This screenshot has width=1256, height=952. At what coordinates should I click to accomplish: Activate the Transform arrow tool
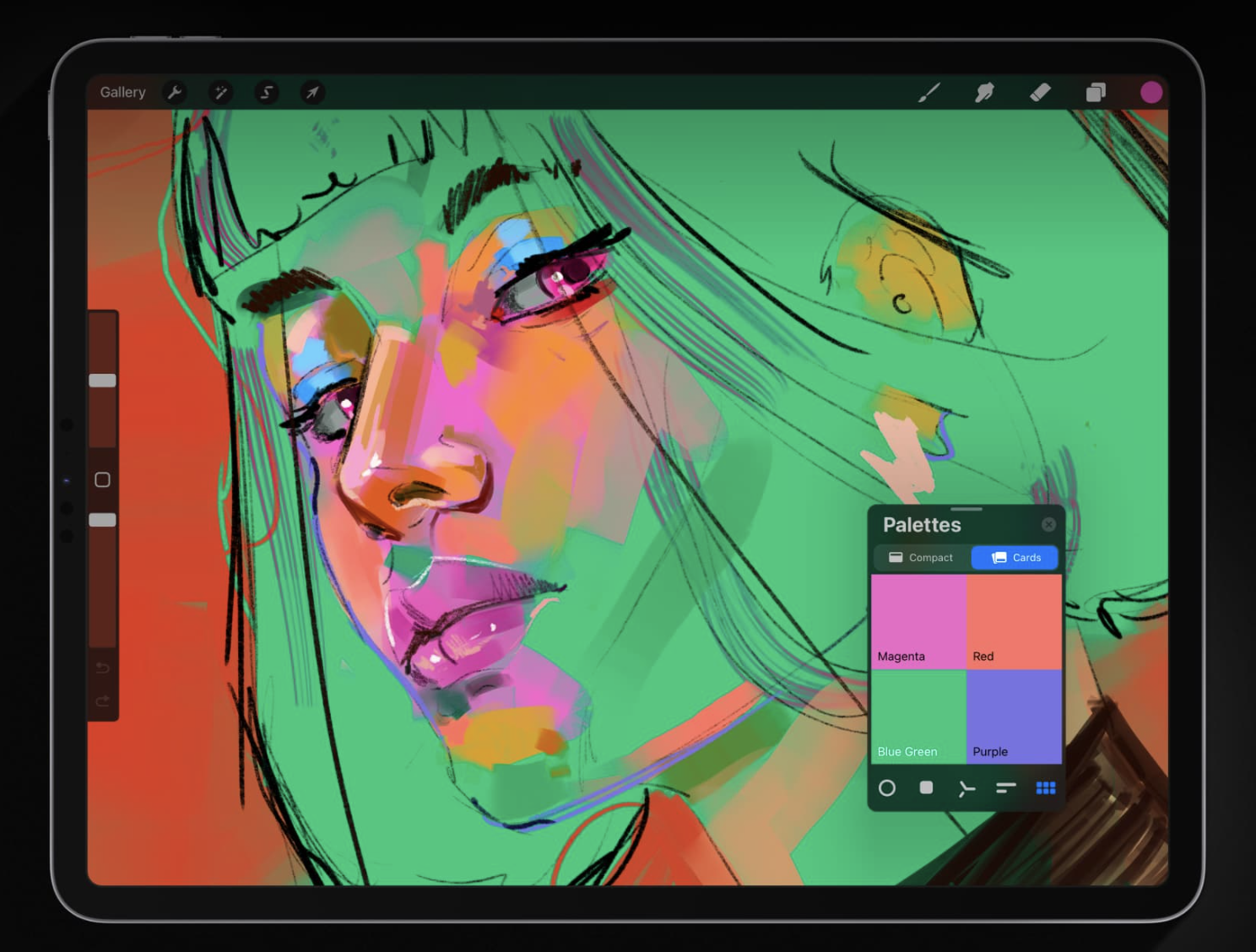(312, 92)
